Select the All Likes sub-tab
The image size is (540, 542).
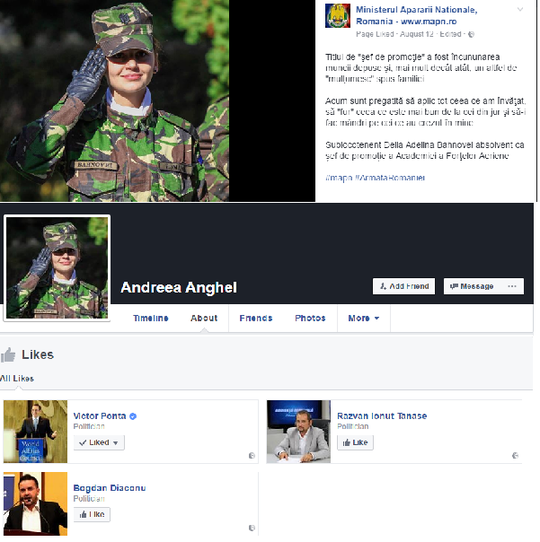(x=17, y=379)
